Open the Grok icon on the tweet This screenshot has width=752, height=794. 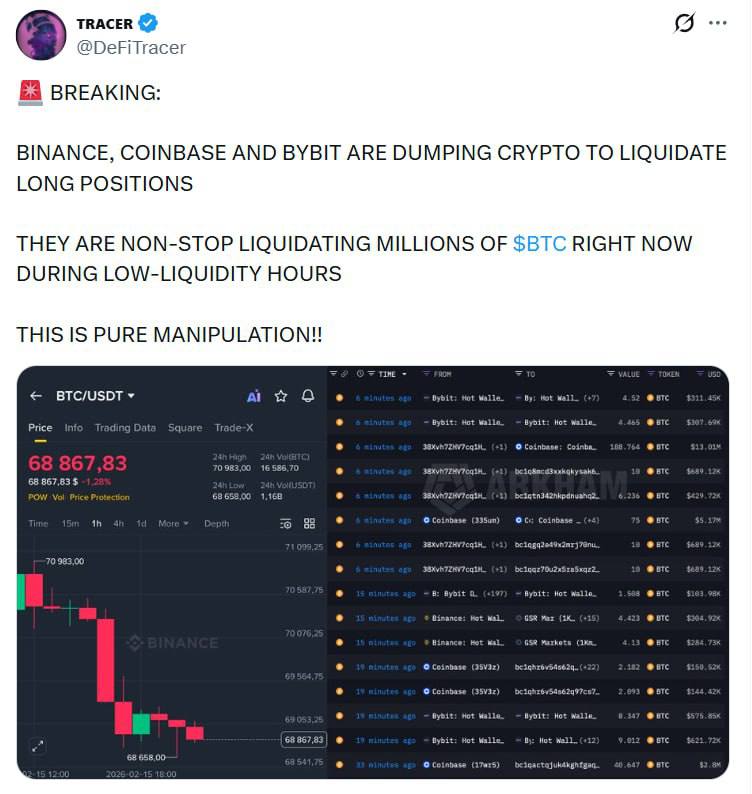(684, 22)
